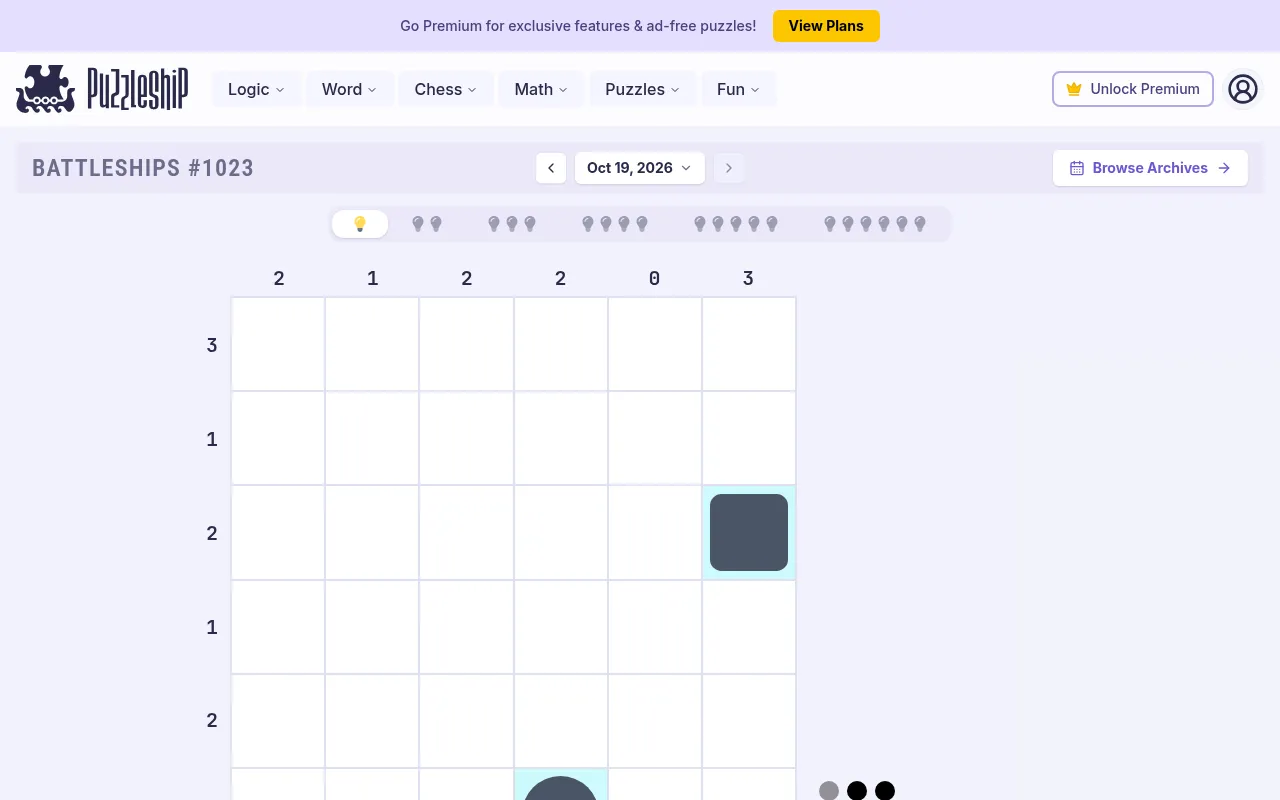The height and width of the screenshot is (800, 1280).
Task: Go to previous puzzle date arrow
Action: (551, 168)
